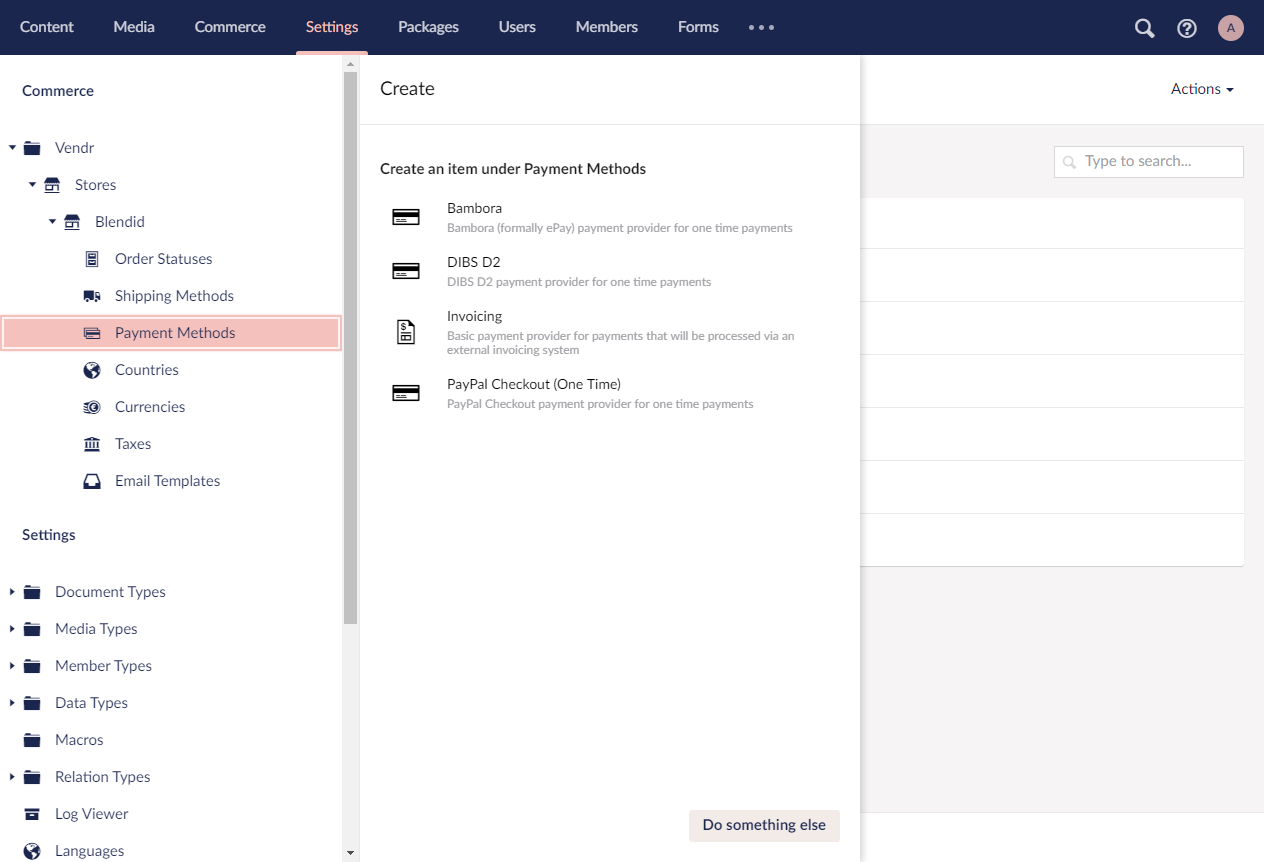Click the Currencies coins icon
Screen dimensions: 1264x862
click(x=92, y=407)
